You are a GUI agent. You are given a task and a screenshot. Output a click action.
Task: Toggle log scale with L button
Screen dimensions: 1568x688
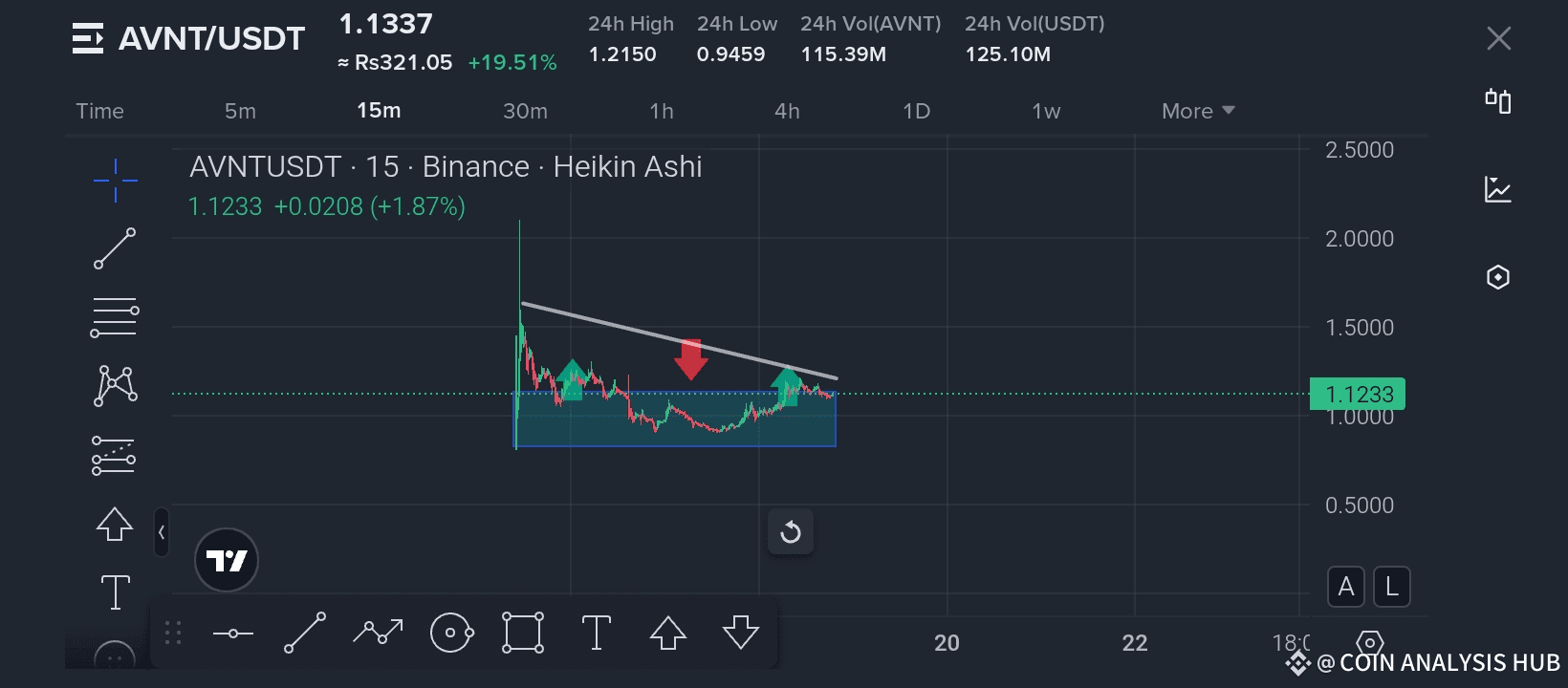pos(1391,587)
